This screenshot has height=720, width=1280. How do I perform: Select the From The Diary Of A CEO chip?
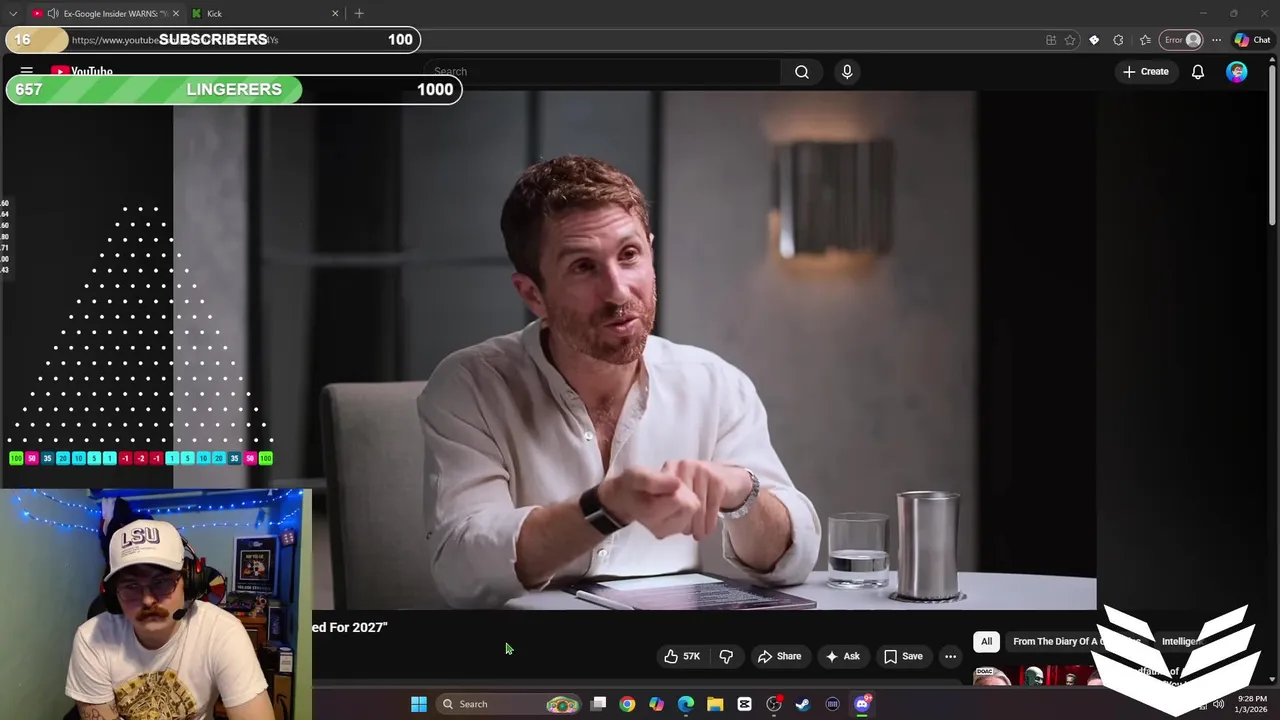[x=1076, y=642]
